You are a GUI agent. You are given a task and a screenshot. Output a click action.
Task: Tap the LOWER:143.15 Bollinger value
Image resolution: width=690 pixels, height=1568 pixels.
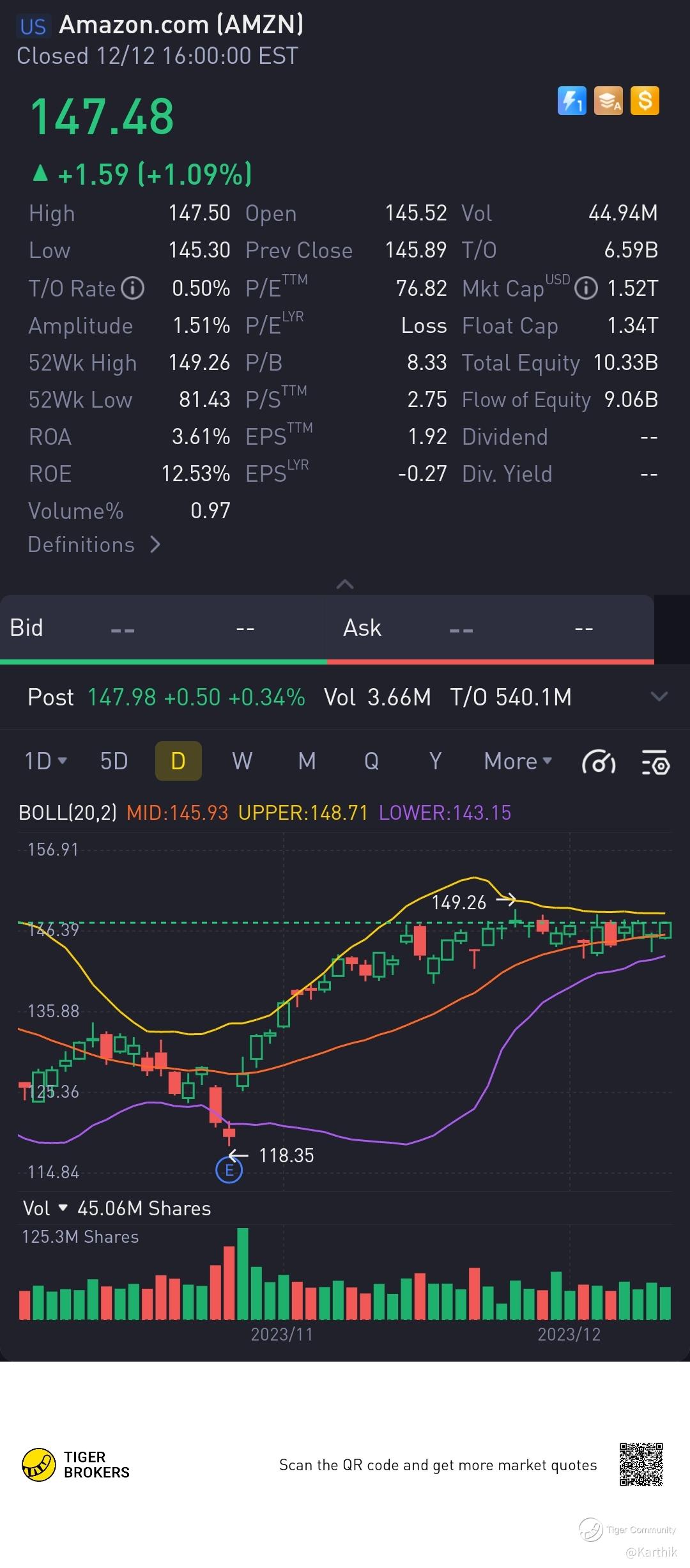point(445,813)
